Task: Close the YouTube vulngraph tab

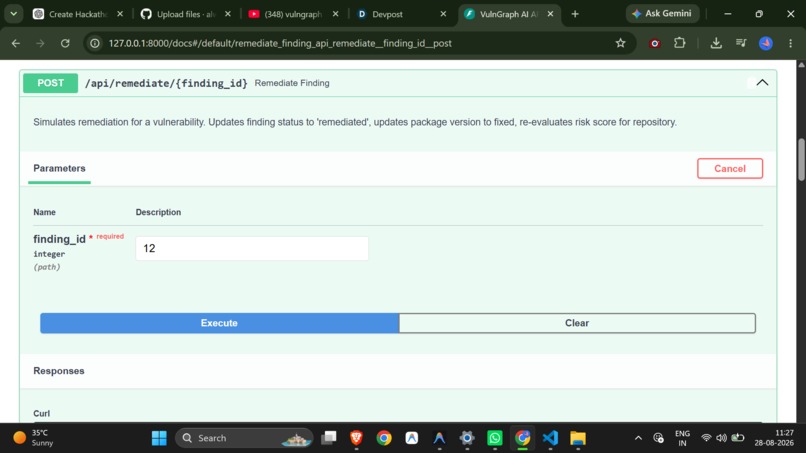Action: point(336,14)
